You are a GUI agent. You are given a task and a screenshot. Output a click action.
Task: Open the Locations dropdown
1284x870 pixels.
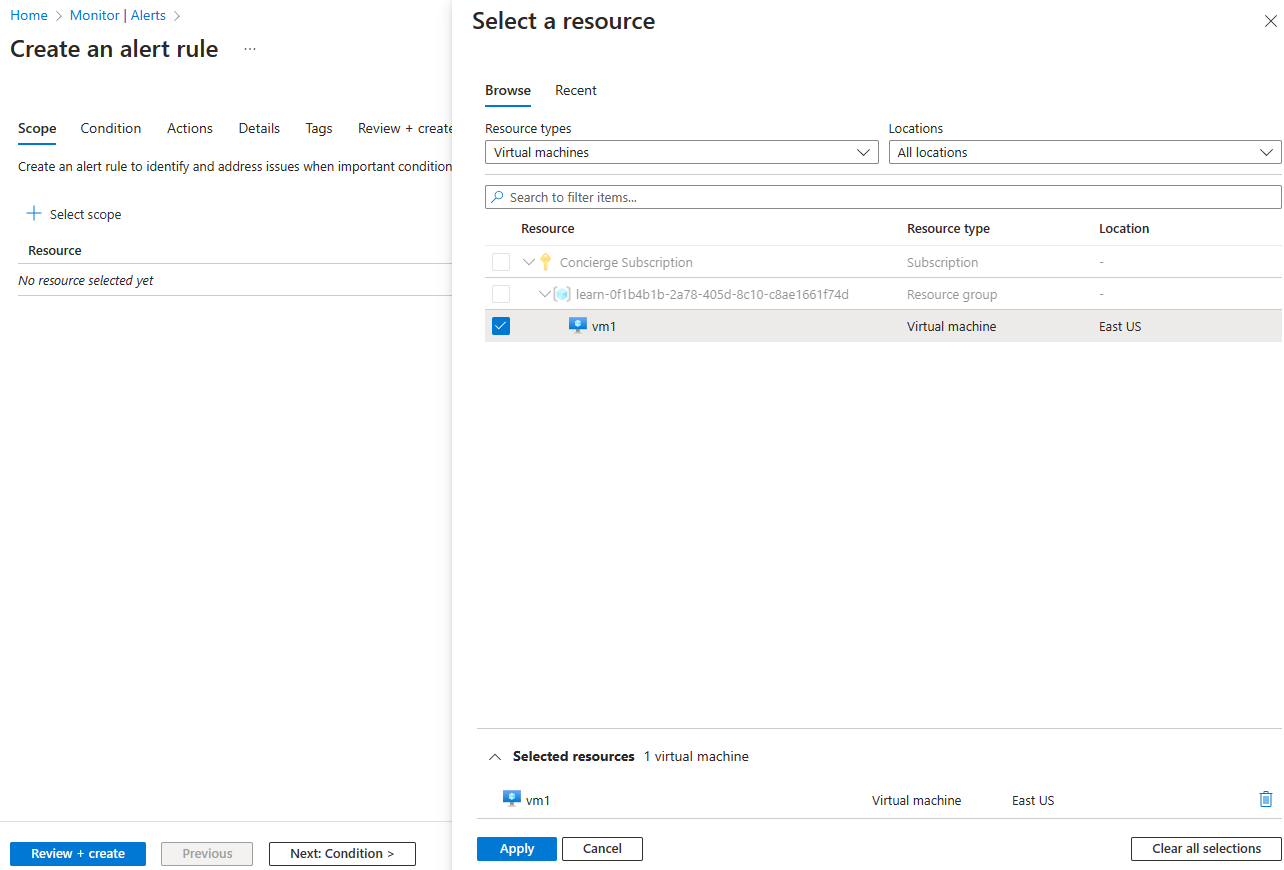coord(1085,152)
